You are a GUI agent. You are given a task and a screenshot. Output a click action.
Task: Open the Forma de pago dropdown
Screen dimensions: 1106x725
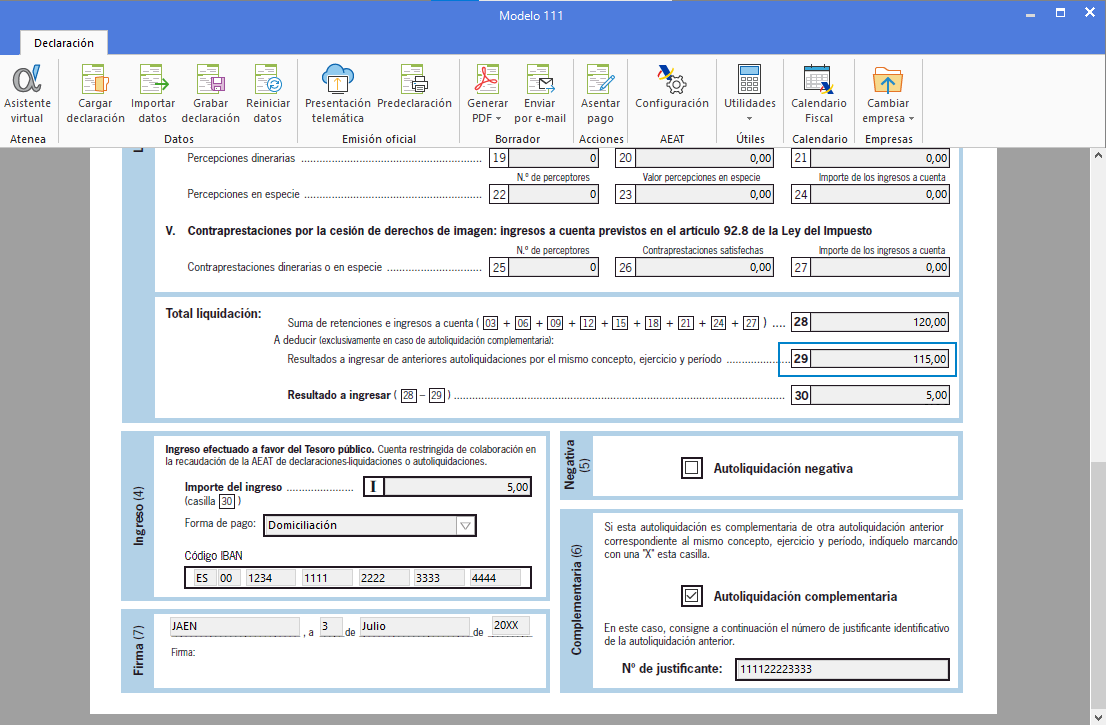point(466,525)
